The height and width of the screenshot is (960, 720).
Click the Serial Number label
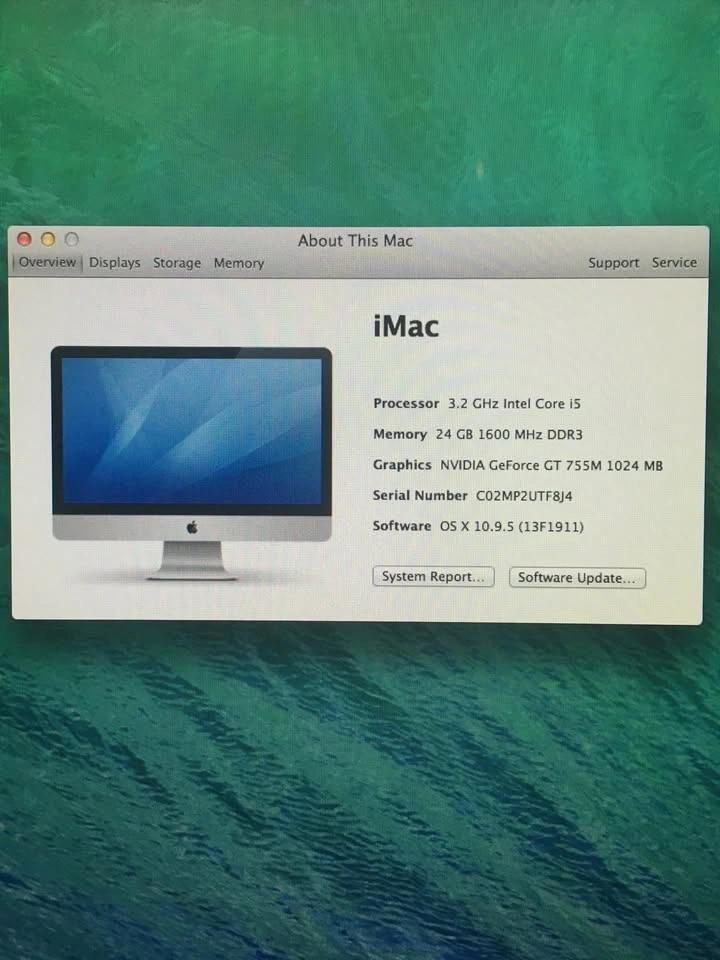[x=420, y=495]
